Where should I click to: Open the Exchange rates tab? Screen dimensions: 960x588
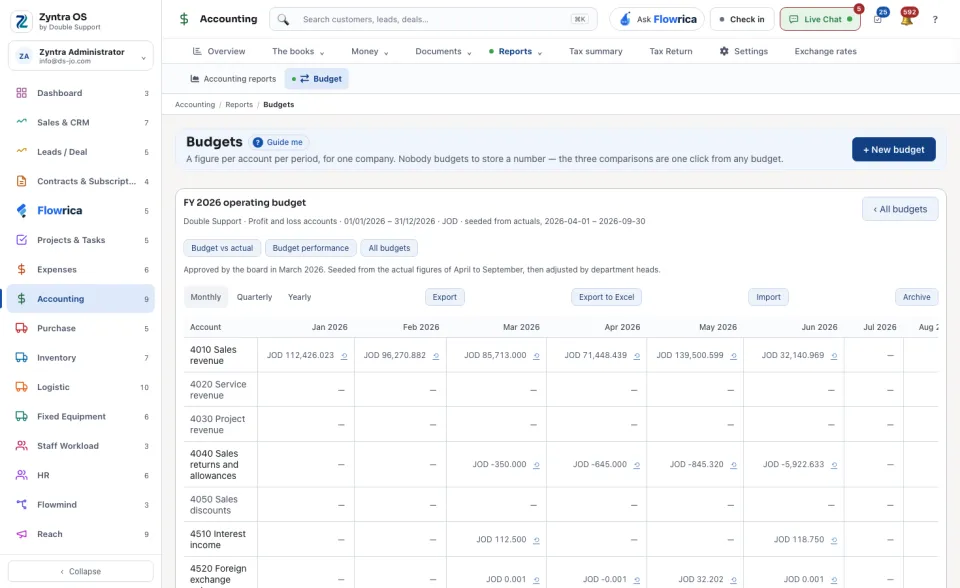[x=825, y=51]
